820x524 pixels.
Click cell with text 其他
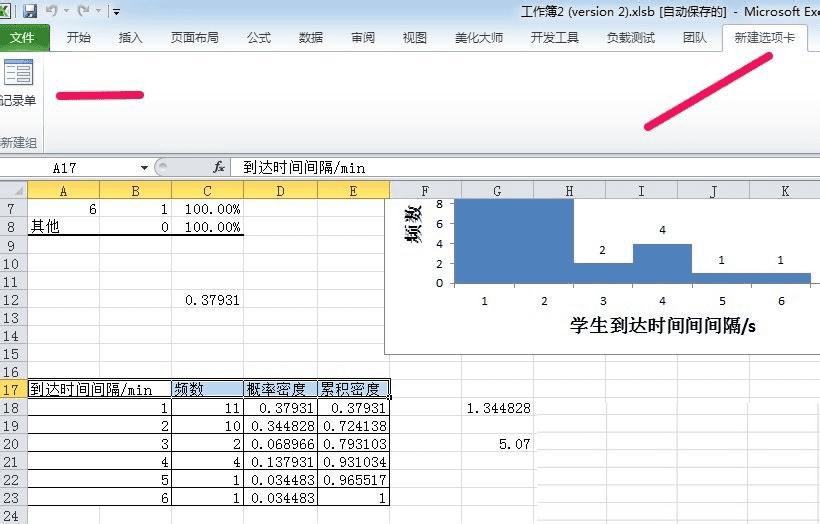[63, 227]
